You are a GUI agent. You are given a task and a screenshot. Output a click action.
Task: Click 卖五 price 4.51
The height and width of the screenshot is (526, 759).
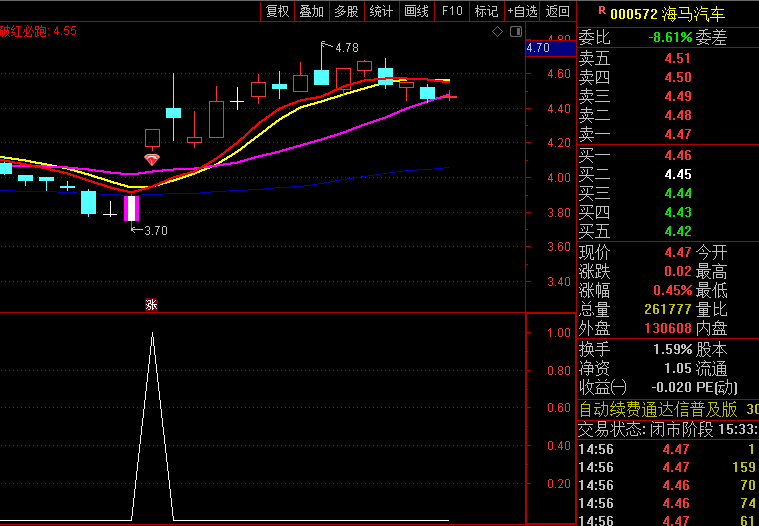click(x=678, y=58)
